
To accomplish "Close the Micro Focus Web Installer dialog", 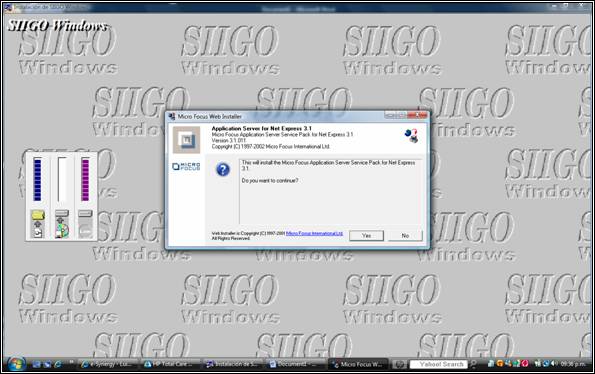I will (418, 115).
